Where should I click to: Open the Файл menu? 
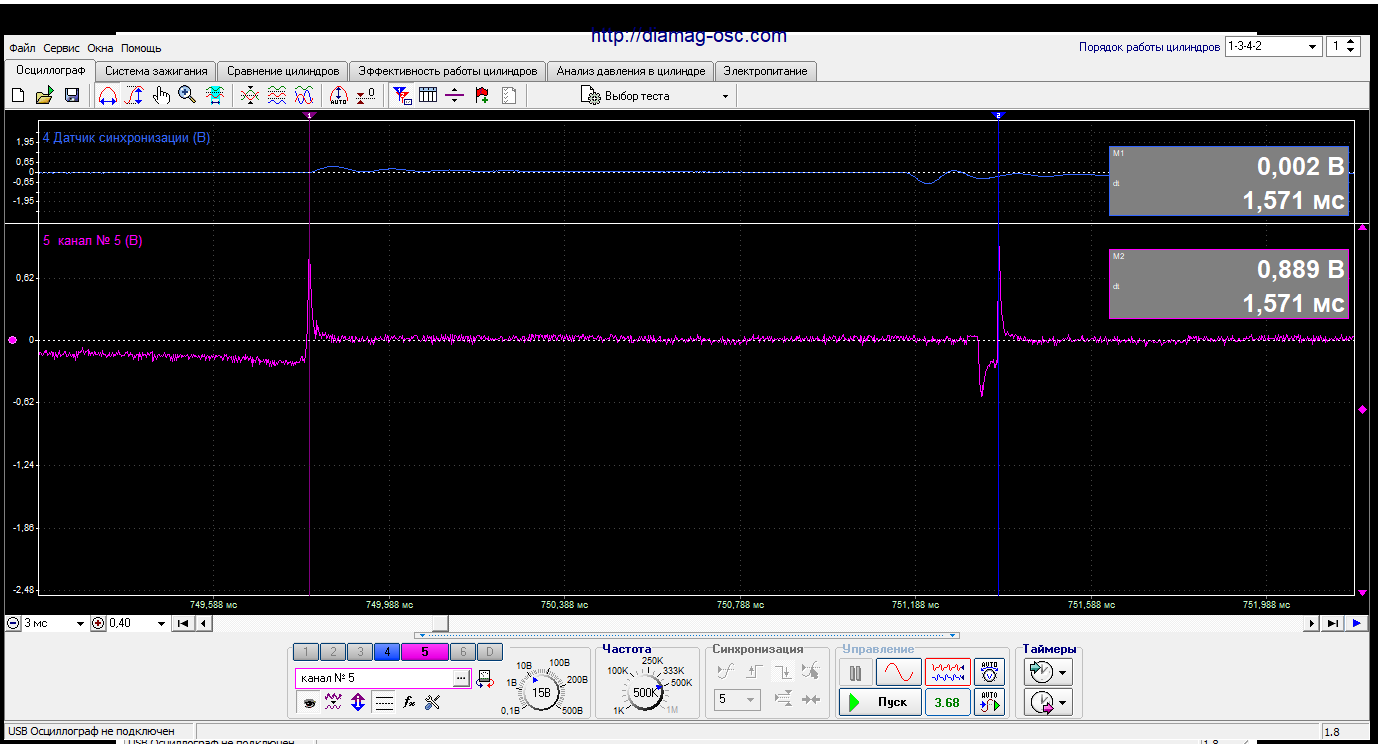tap(22, 48)
